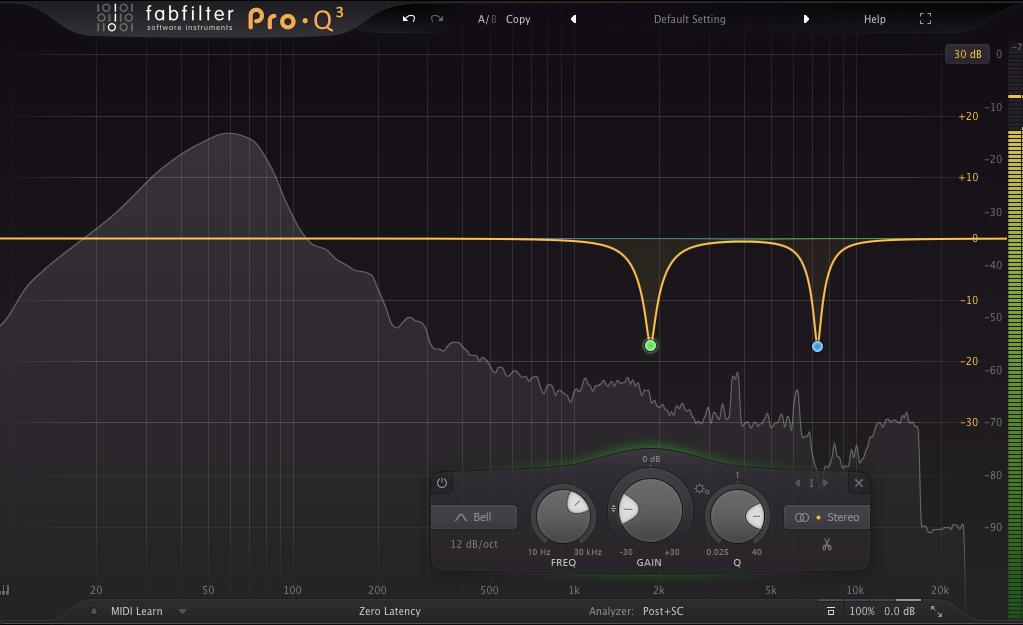Go to the next preset arrow
1023x625 pixels.
806,19
